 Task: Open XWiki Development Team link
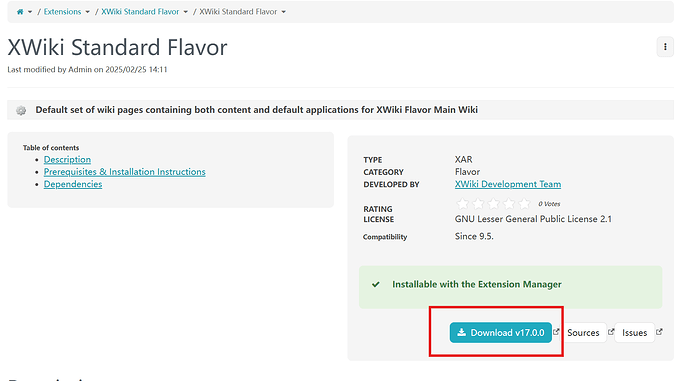pyautogui.click(x=508, y=184)
